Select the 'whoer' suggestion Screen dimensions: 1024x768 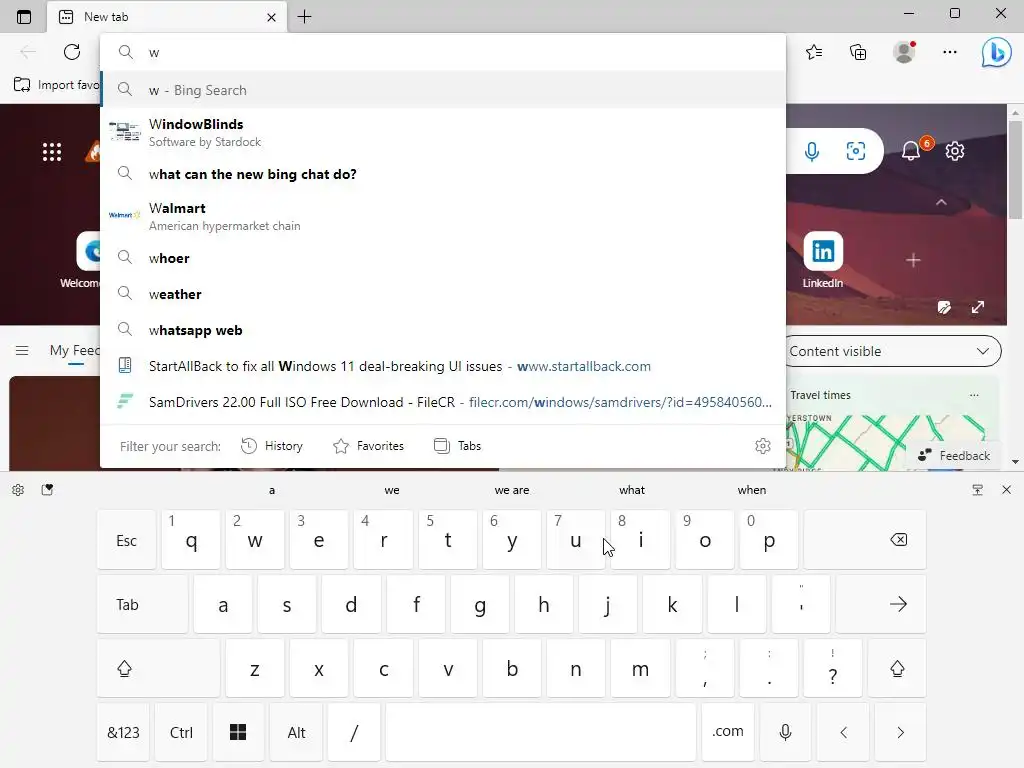pyautogui.click(x=443, y=258)
